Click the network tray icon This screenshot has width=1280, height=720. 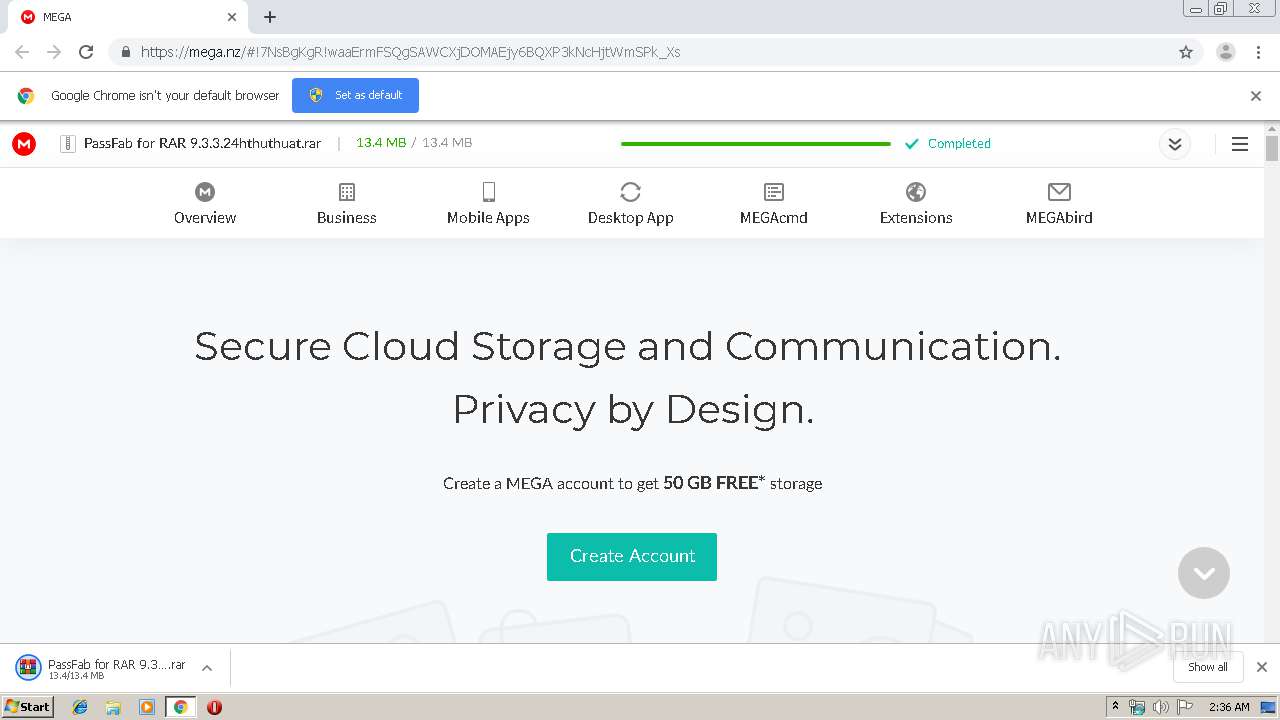pos(1137,707)
